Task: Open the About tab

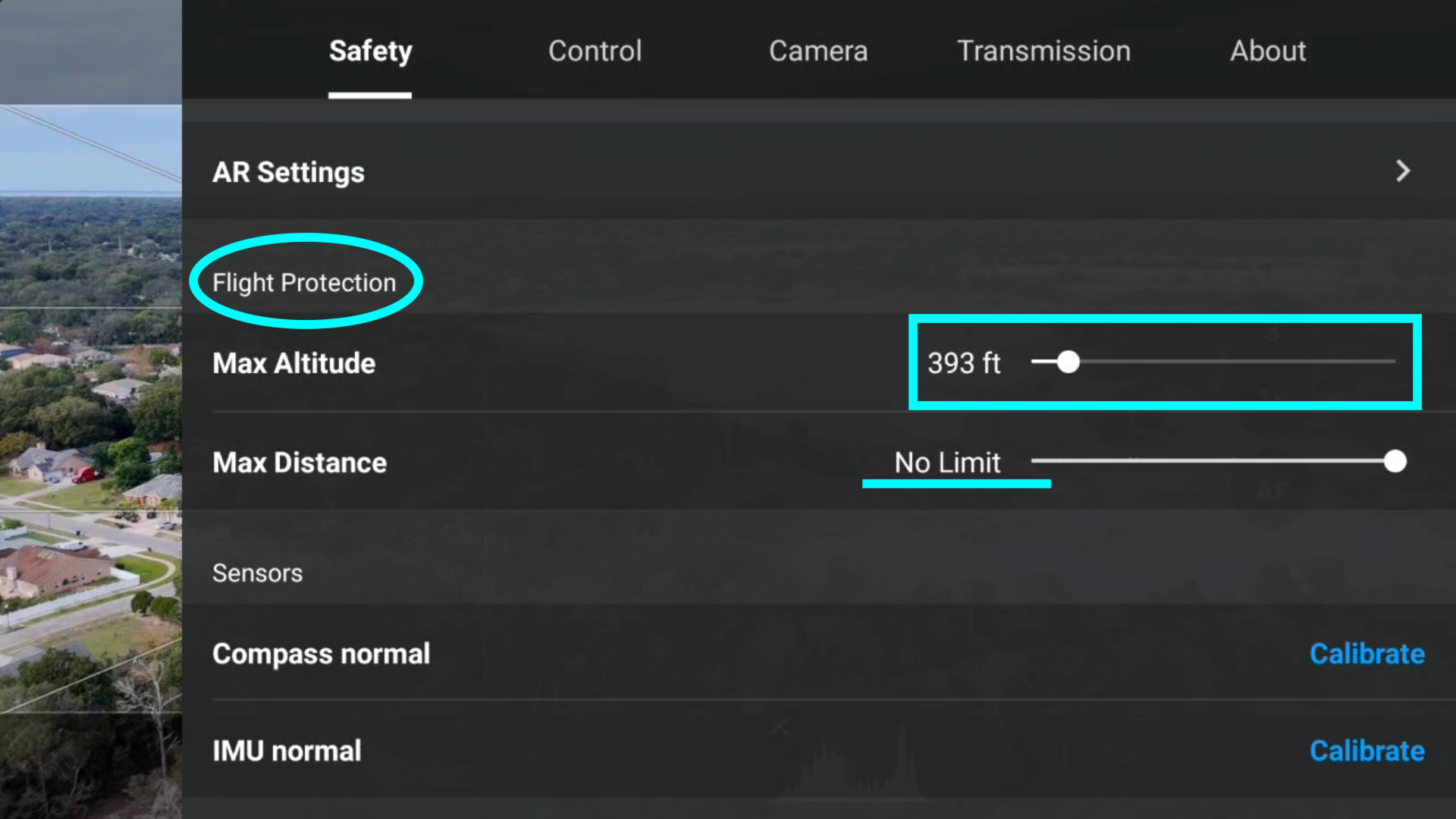Action: (x=1268, y=51)
